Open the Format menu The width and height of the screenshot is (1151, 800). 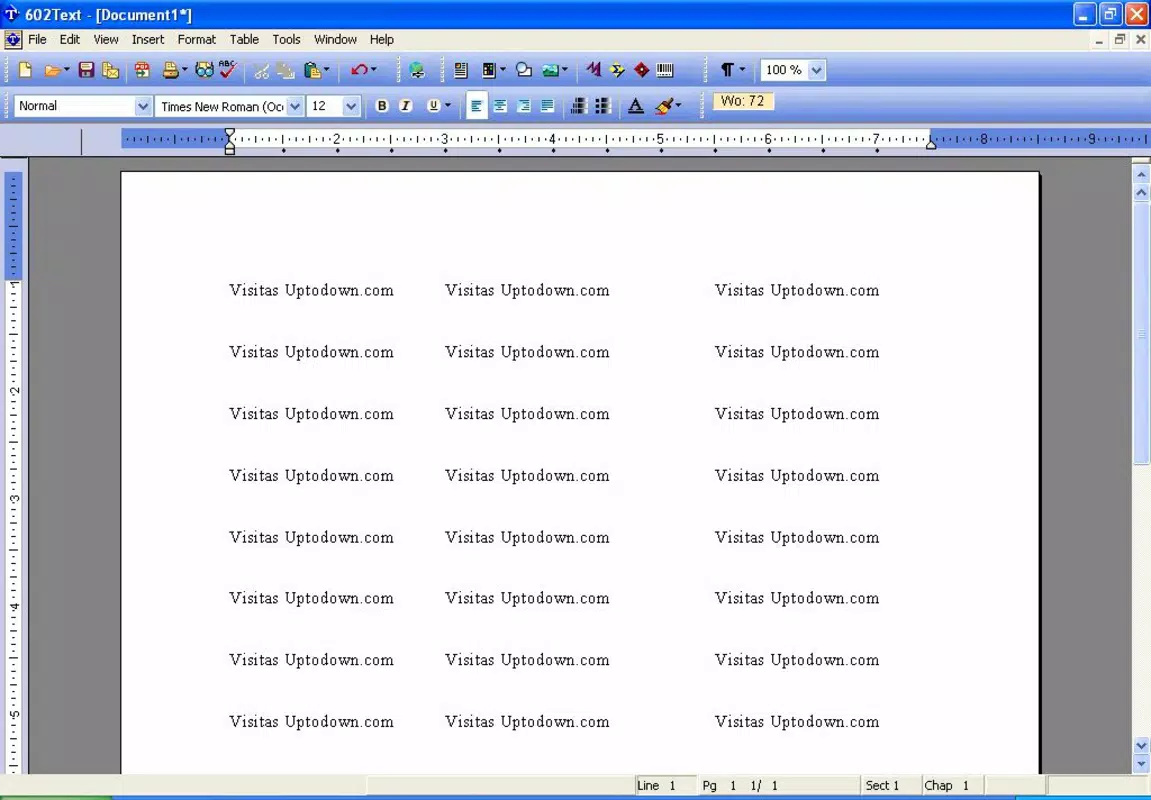pos(197,40)
